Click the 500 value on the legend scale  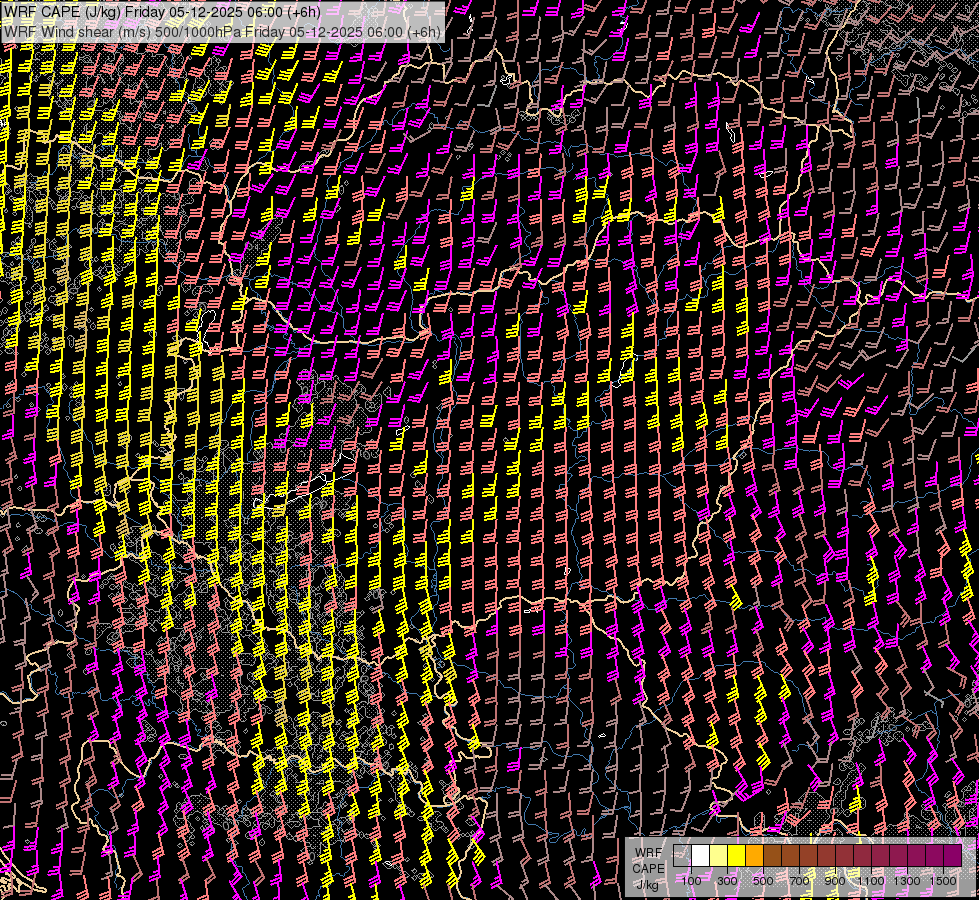(763, 881)
